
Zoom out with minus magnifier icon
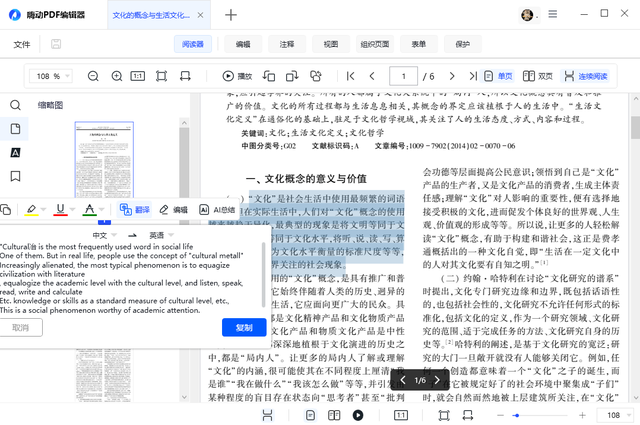[93, 76]
